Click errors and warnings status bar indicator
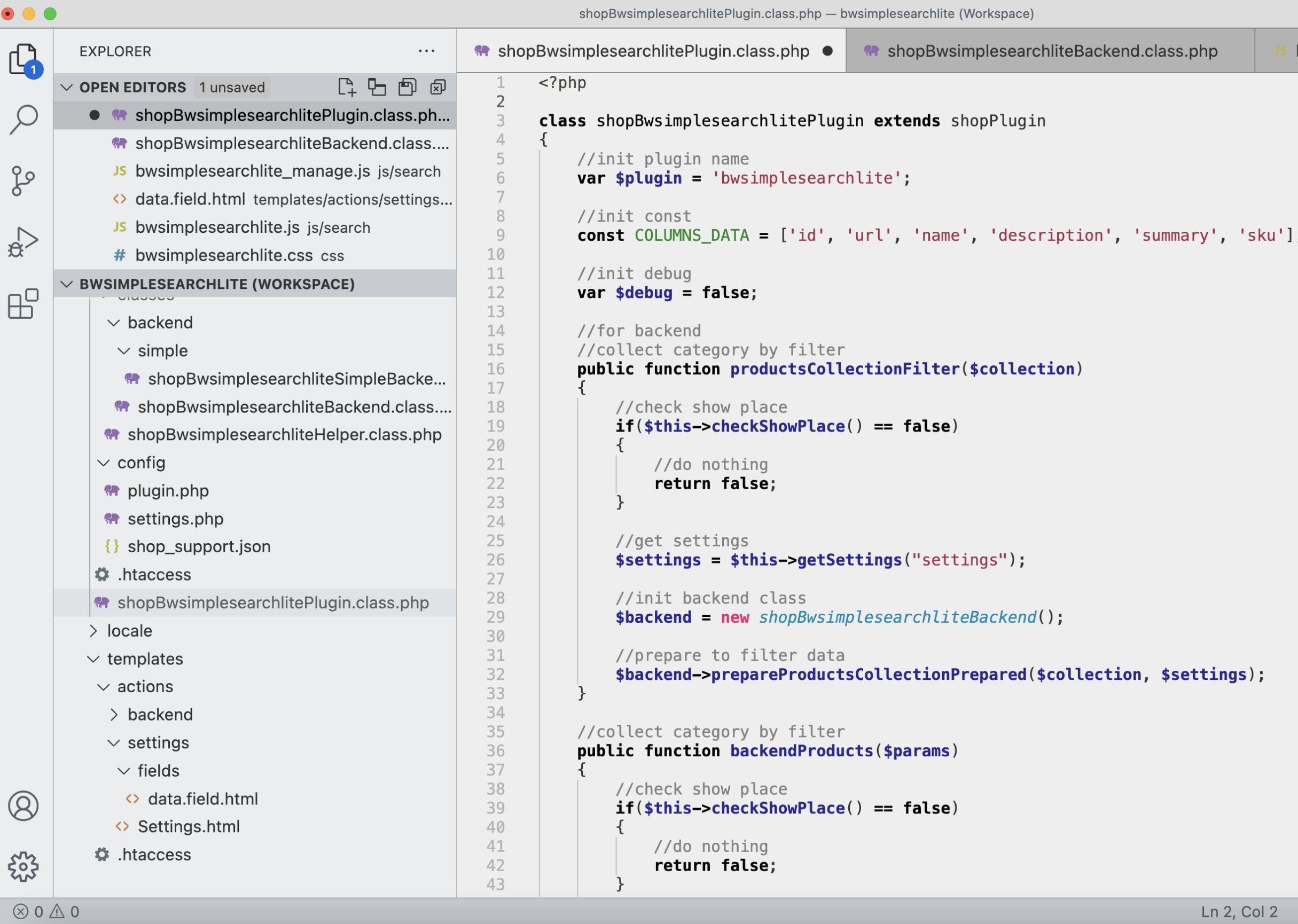The width and height of the screenshot is (1298, 924). pyautogui.click(x=45, y=912)
